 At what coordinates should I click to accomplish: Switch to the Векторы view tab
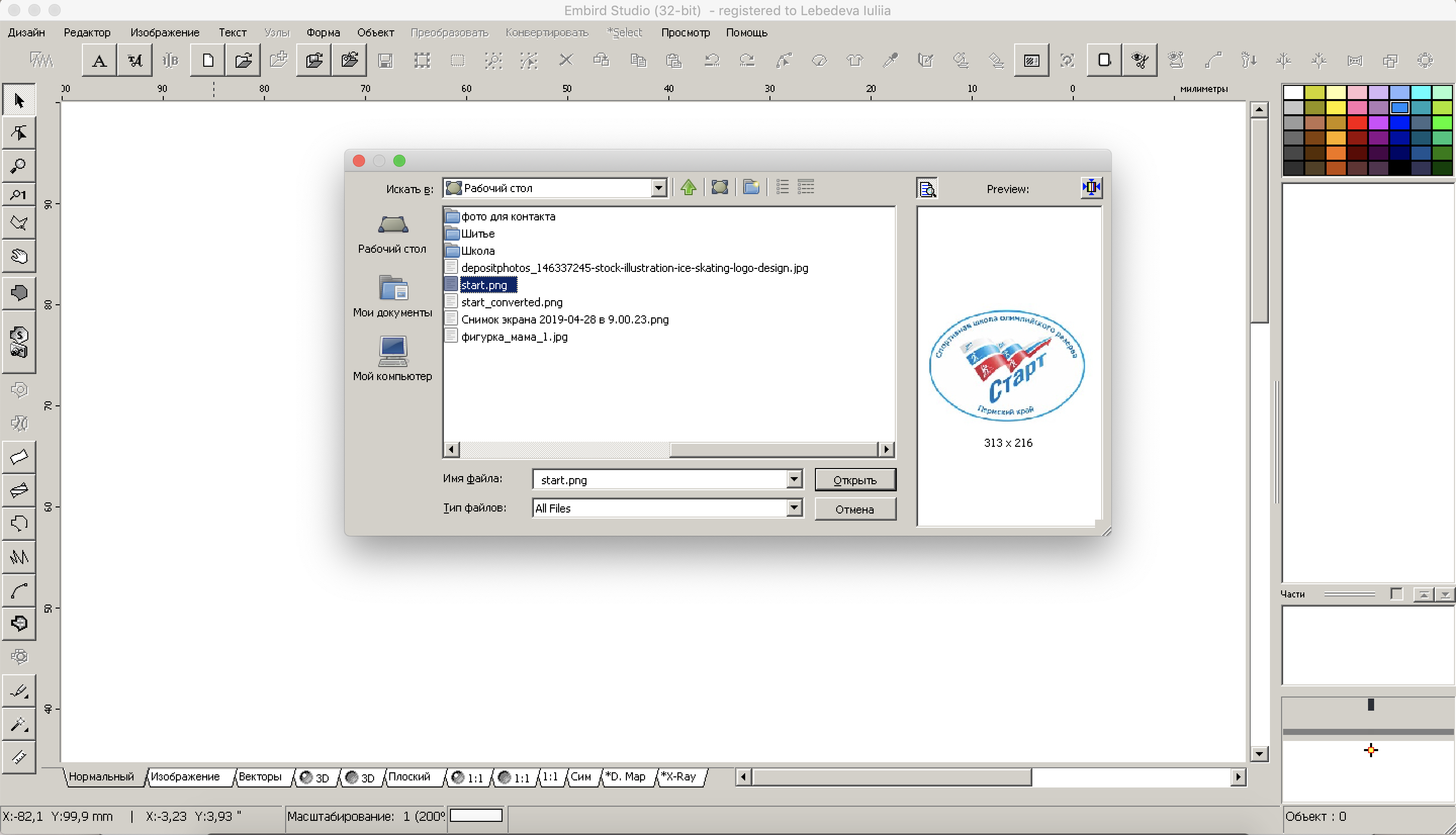pos(260,776)
